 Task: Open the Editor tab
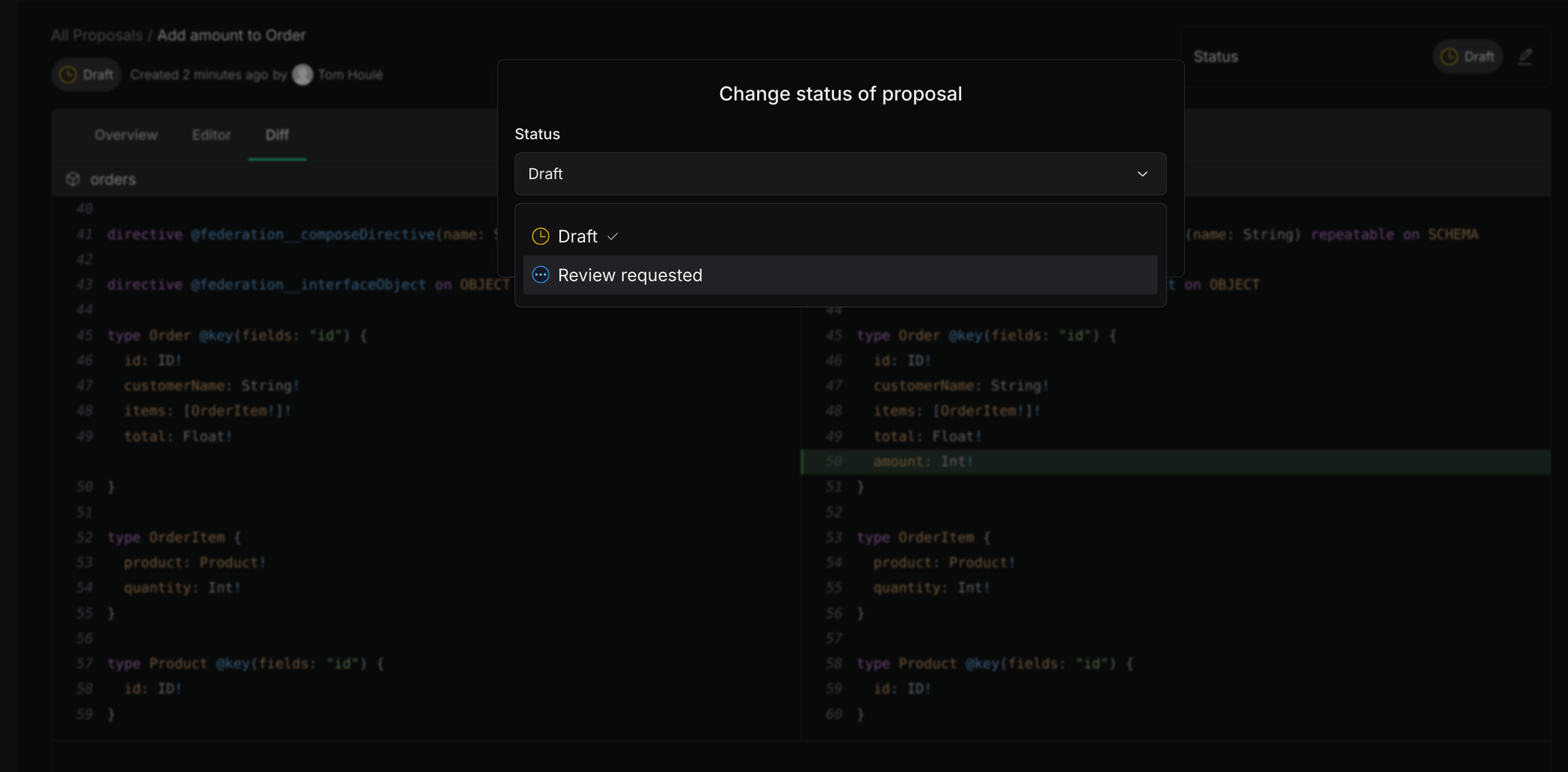212,135
